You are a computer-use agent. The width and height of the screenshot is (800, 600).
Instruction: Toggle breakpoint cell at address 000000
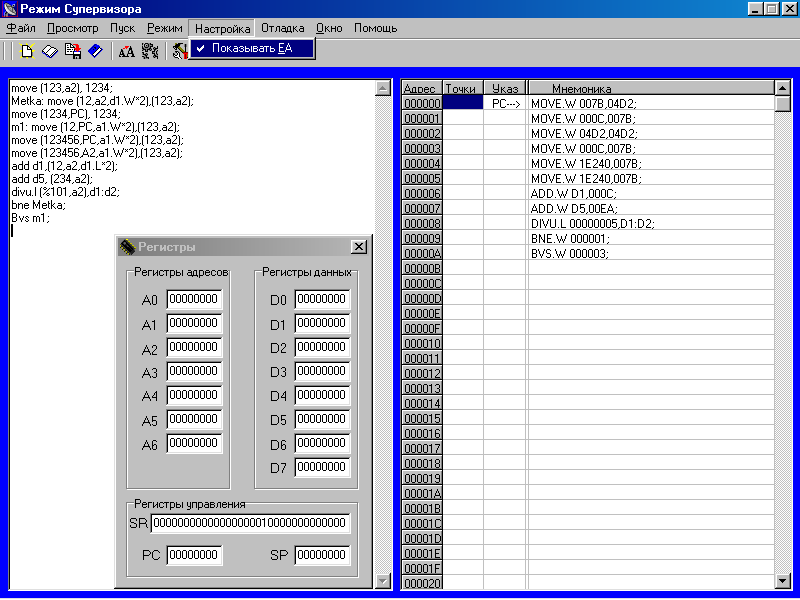pos(462,103)
